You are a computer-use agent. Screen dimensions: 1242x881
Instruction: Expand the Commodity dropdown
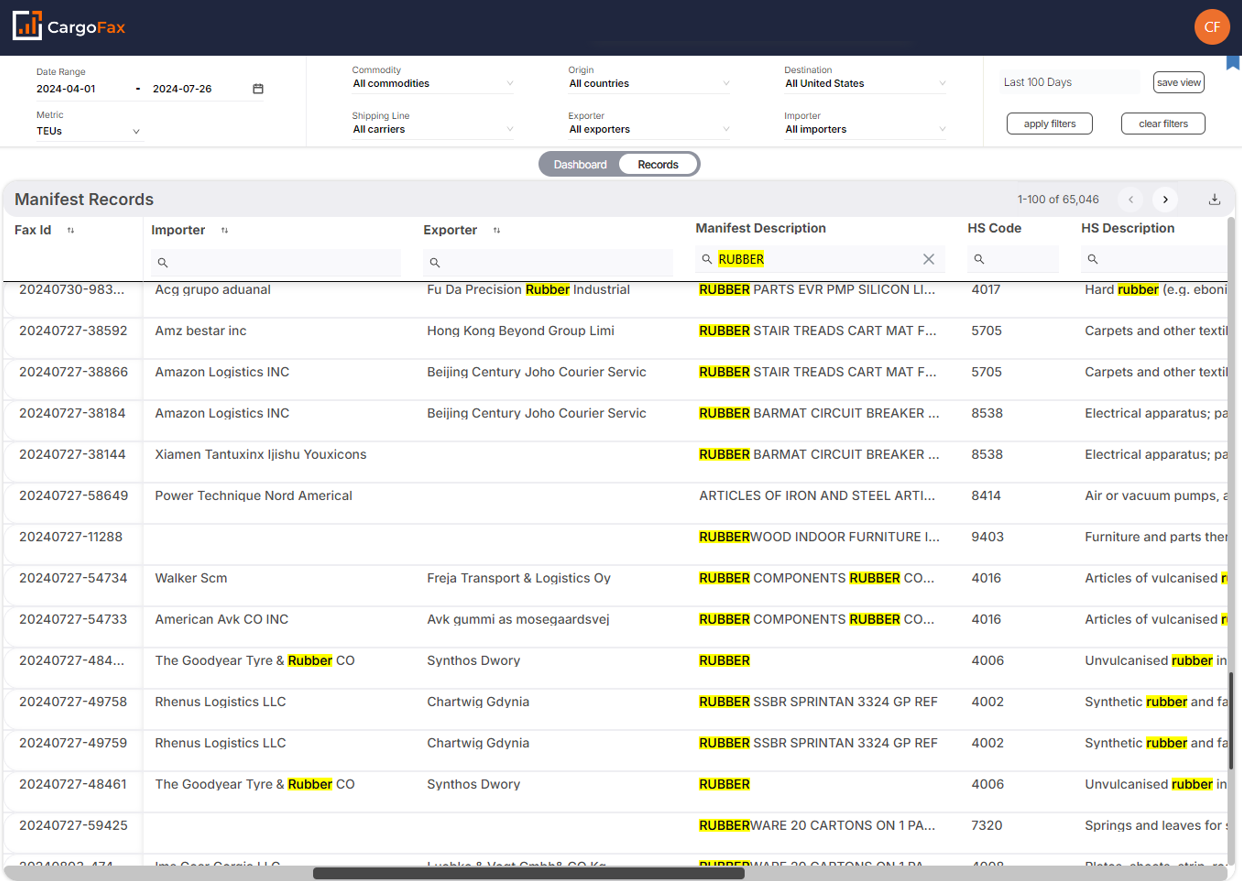tap(432, 84)
